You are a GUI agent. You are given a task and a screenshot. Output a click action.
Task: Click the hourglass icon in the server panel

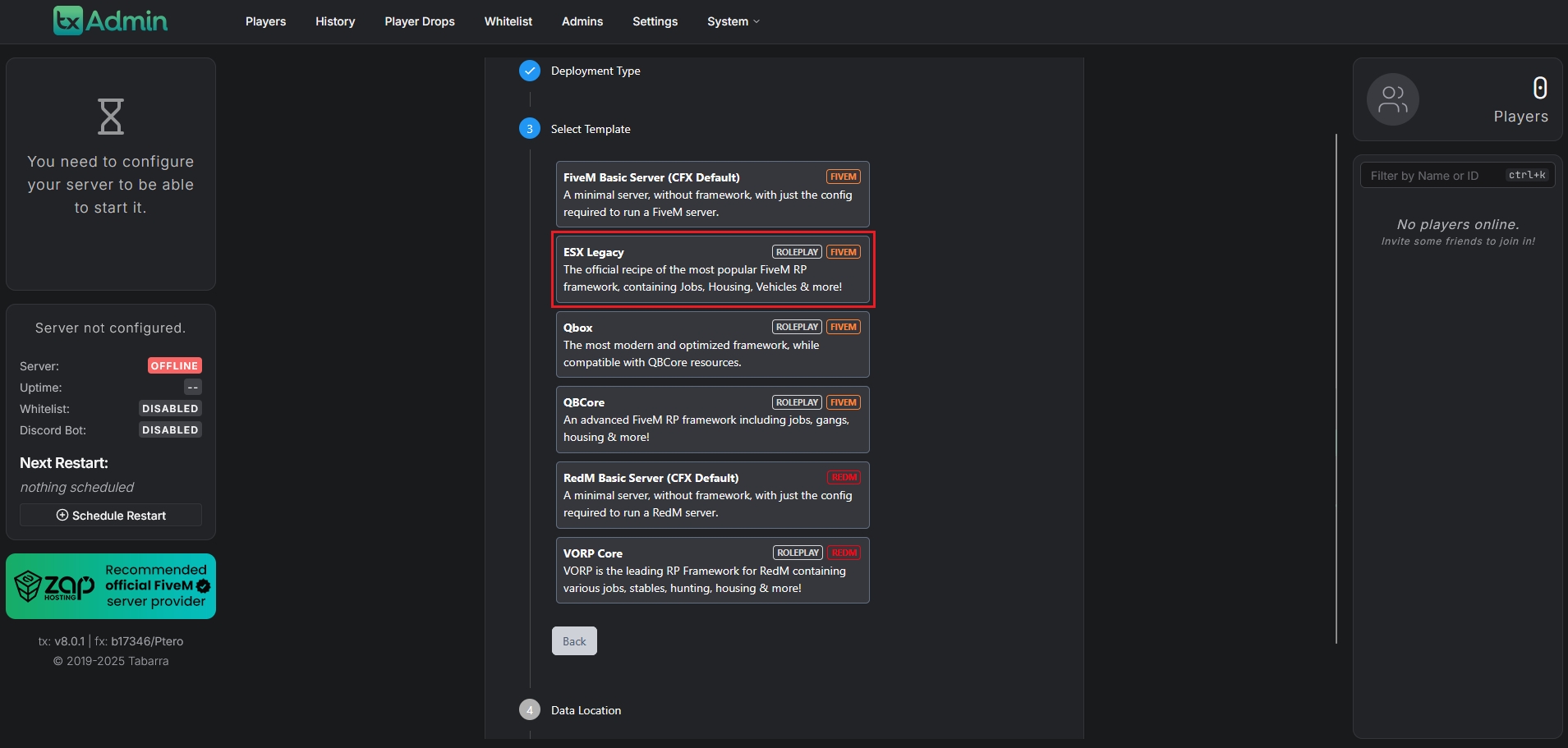pos(111,117)
